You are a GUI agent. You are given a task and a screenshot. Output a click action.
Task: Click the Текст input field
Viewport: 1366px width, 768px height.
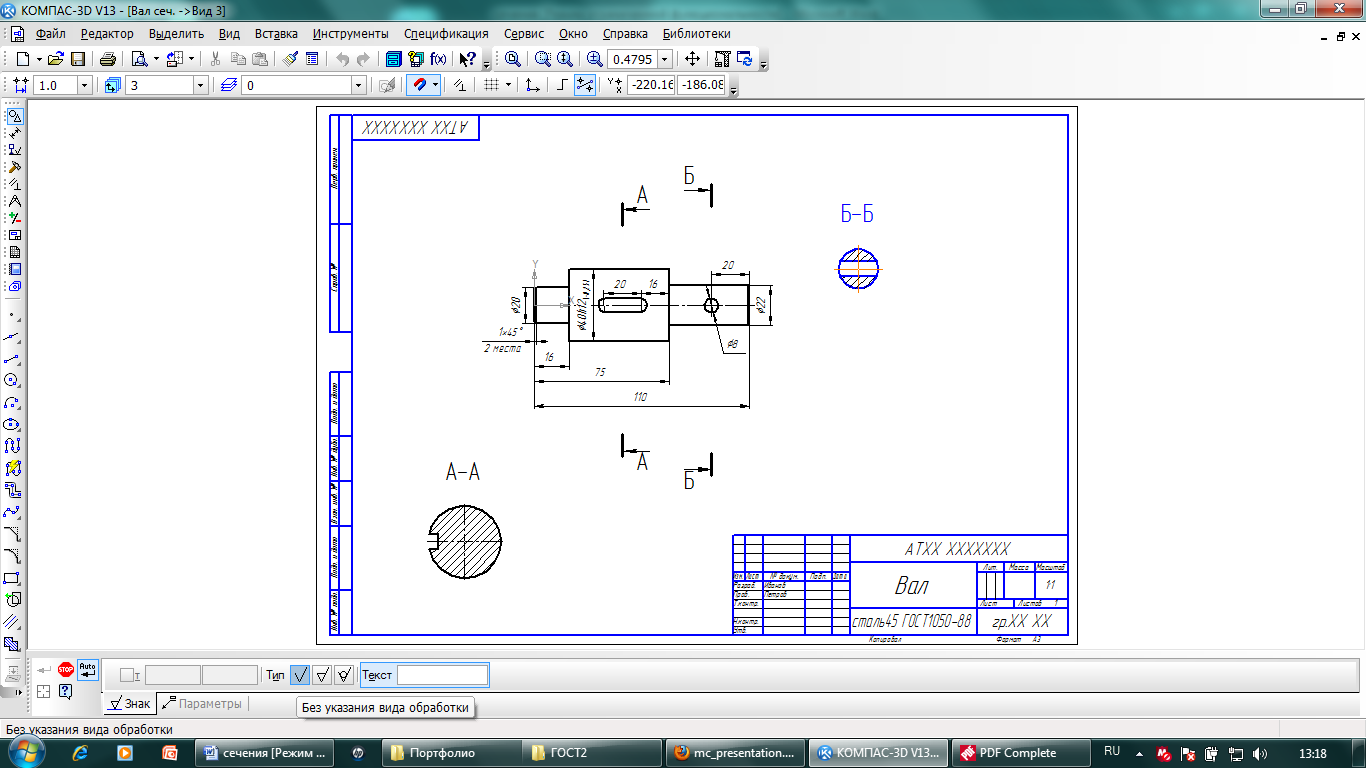(442, 675)
